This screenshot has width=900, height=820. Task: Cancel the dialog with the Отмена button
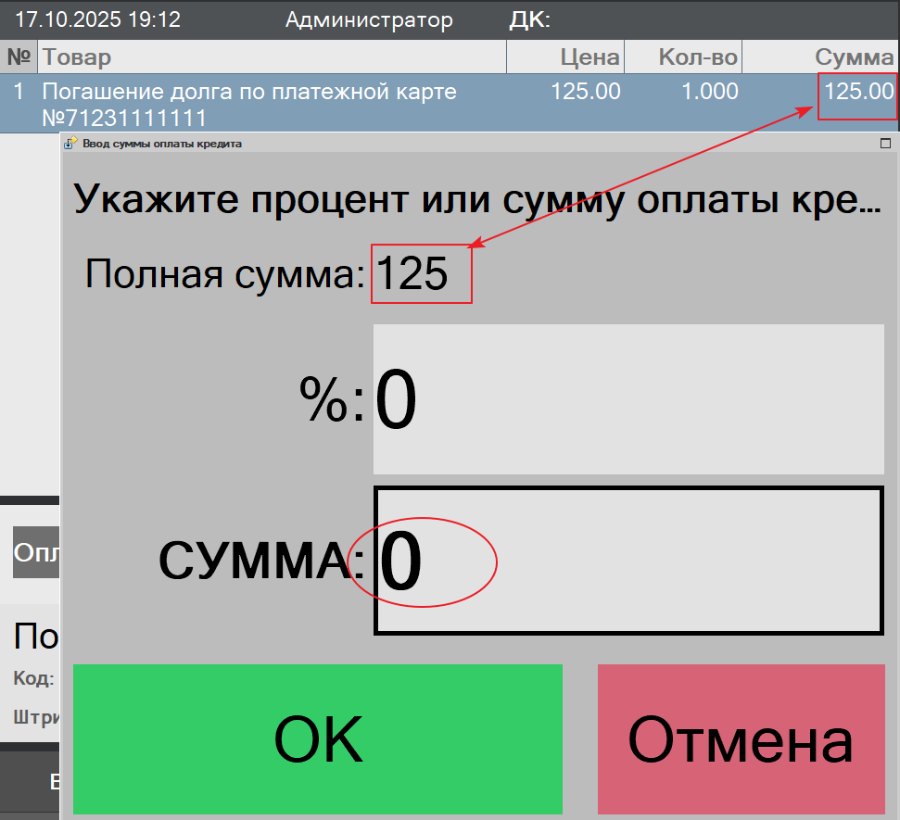[x=741, y=739]
